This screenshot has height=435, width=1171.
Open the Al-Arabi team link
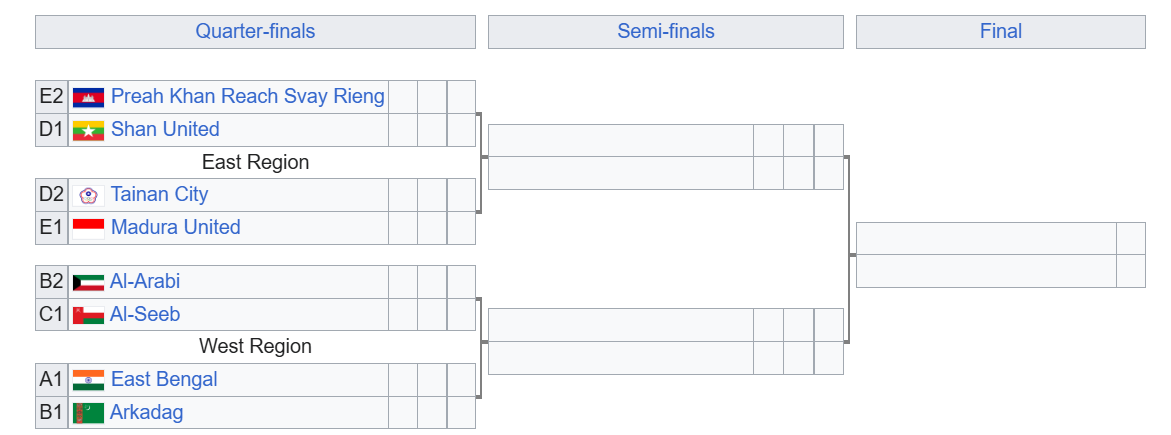145,282
